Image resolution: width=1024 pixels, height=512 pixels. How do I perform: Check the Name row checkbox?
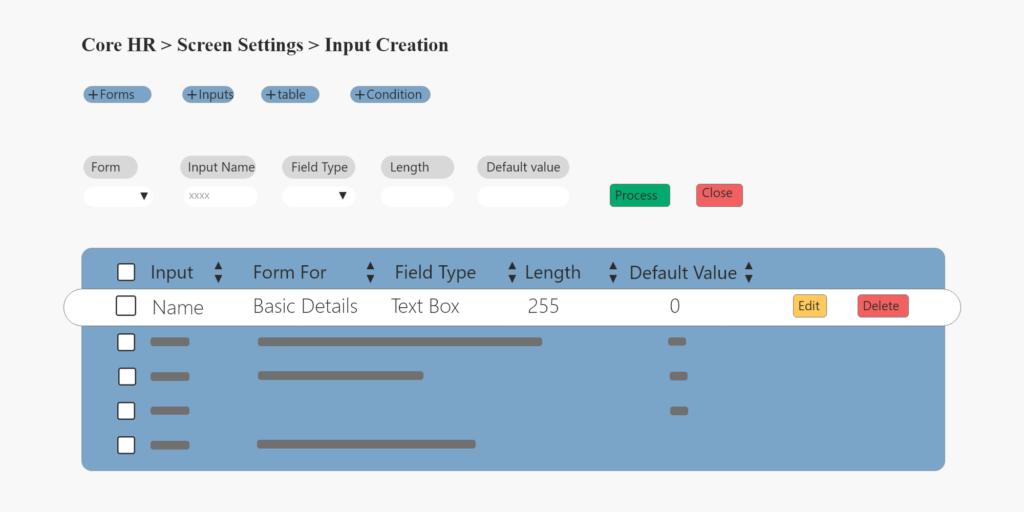[x=126, y=306]
